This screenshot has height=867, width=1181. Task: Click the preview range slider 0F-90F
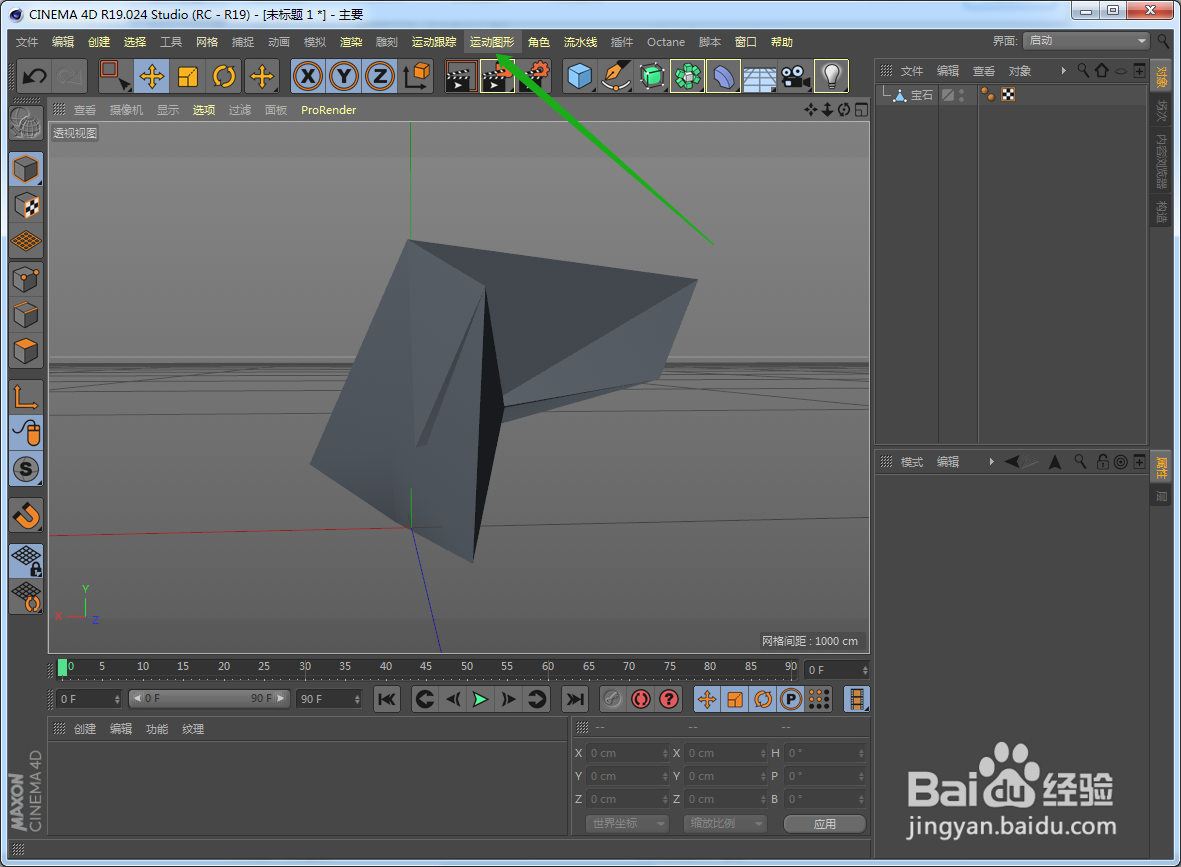coord(209,698)
